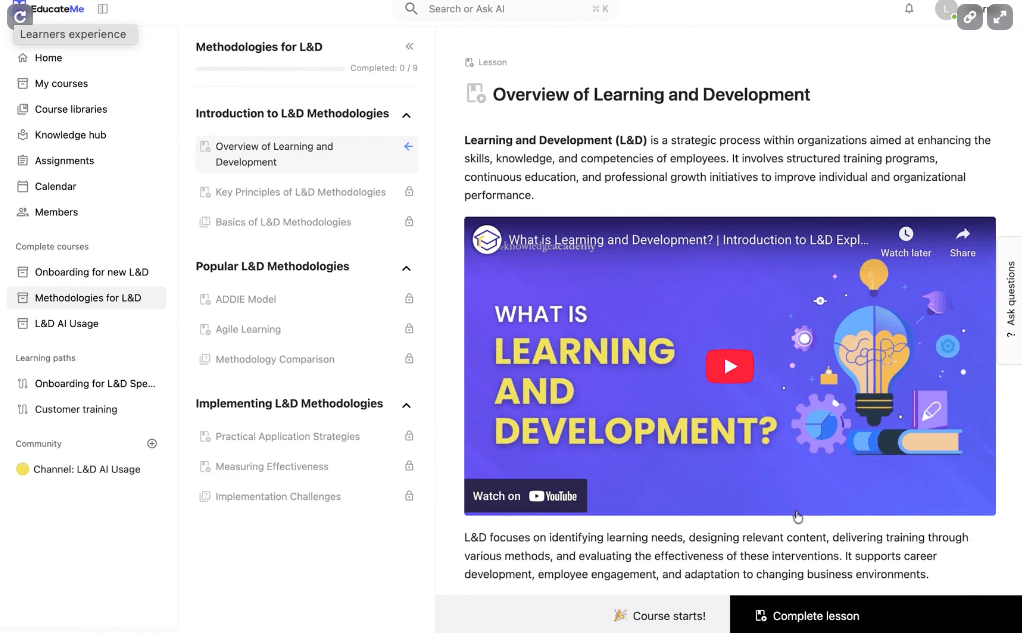Screen dimensions: 1022x633
Task: Click the Complete lesson button
Action: 807,616
